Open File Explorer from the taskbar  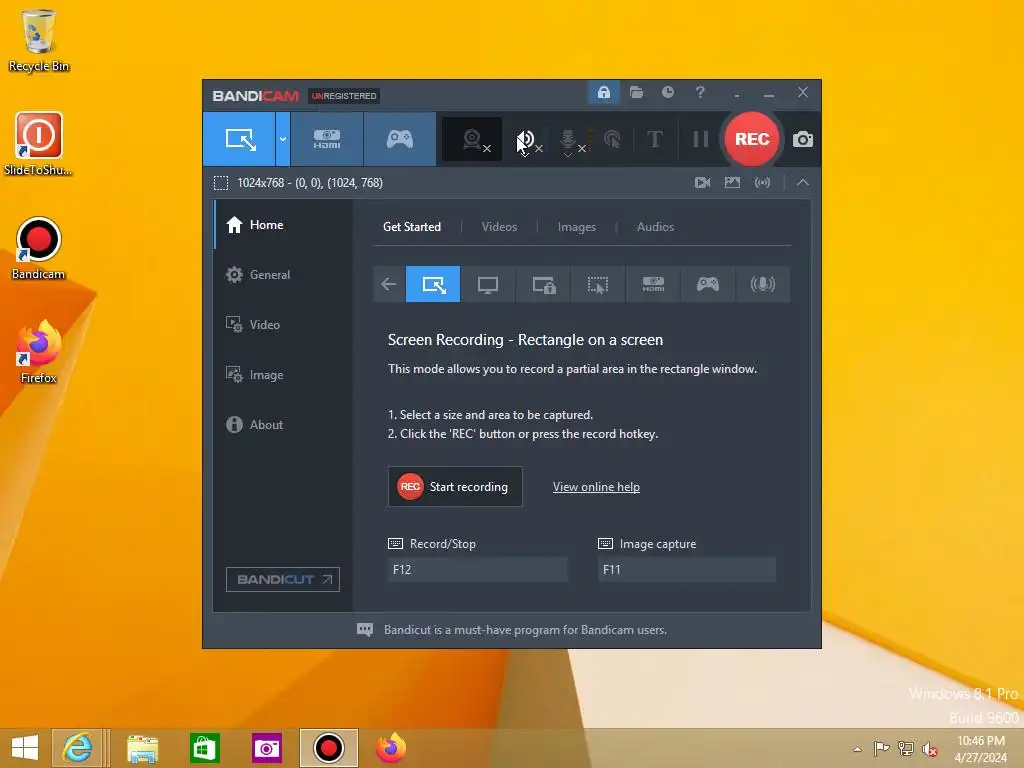point(142,748)
